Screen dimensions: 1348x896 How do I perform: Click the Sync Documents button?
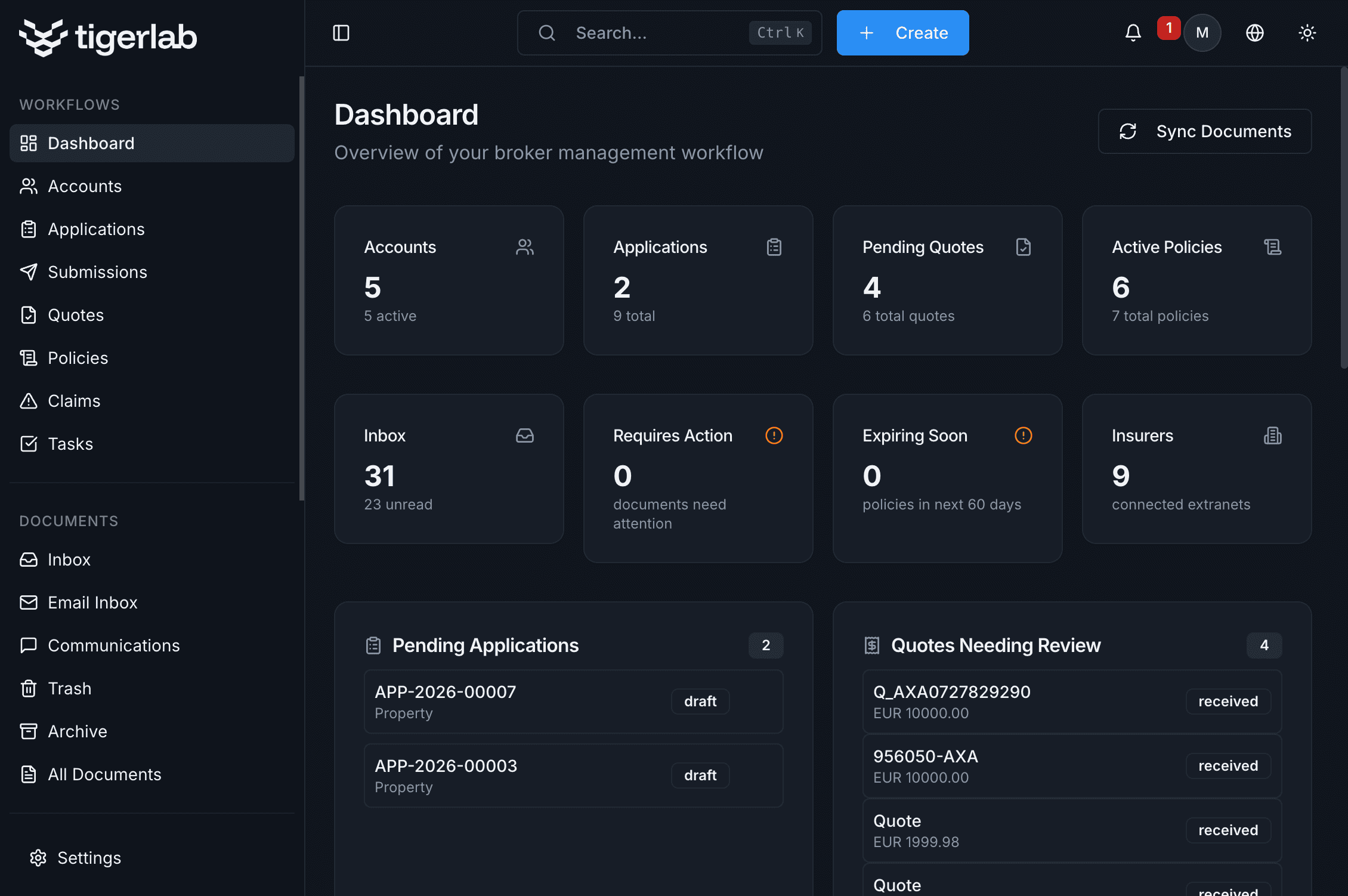coord(1204,131)
